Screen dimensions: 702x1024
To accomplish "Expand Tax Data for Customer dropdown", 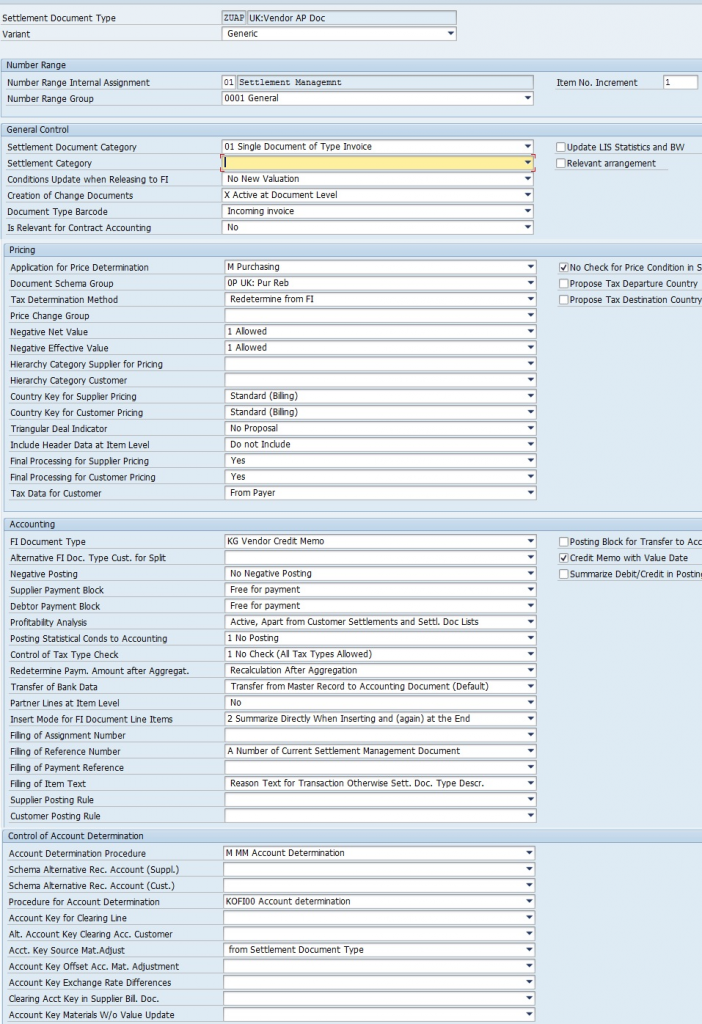I will pos(380,492).
